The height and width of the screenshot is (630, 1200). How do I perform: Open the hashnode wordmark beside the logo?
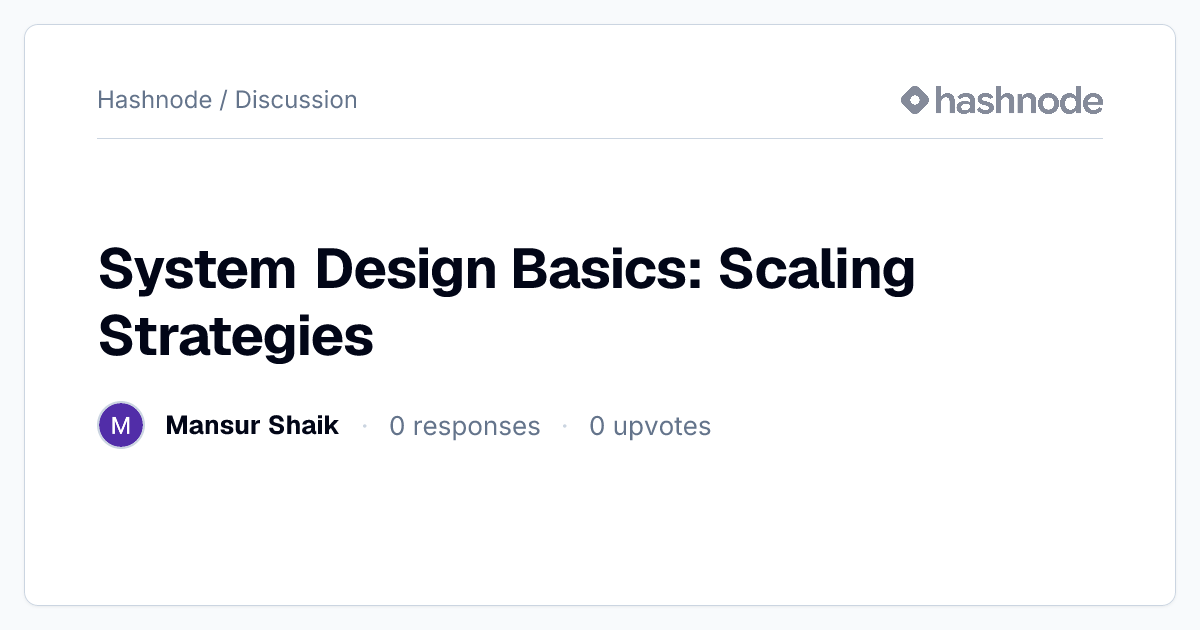pyautogui.click(x=1019, y=100)
